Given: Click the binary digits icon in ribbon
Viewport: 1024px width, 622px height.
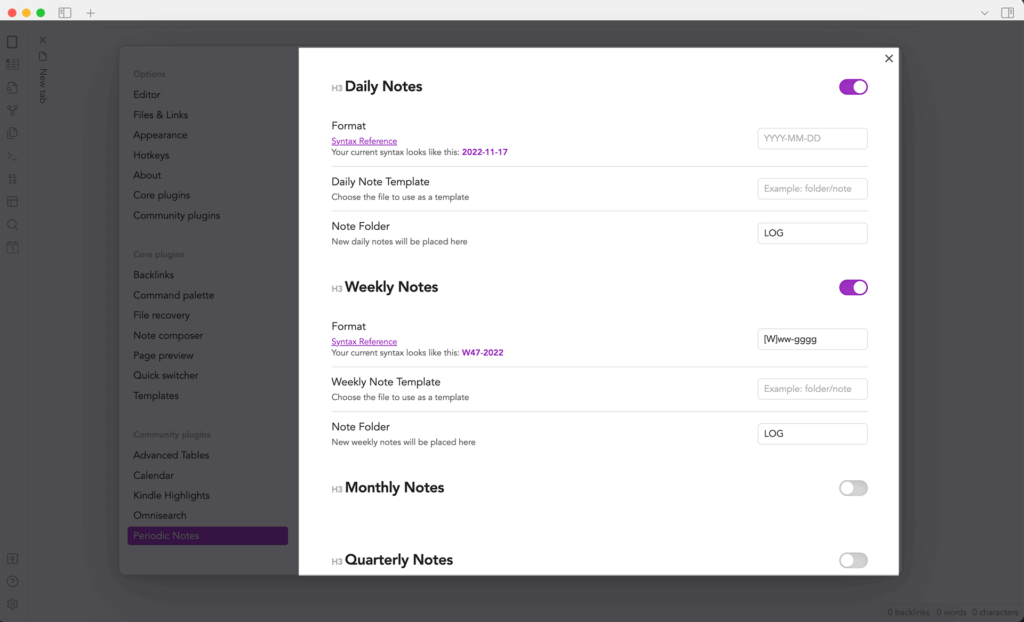Looking at the screenshot, I should [12, 179].
